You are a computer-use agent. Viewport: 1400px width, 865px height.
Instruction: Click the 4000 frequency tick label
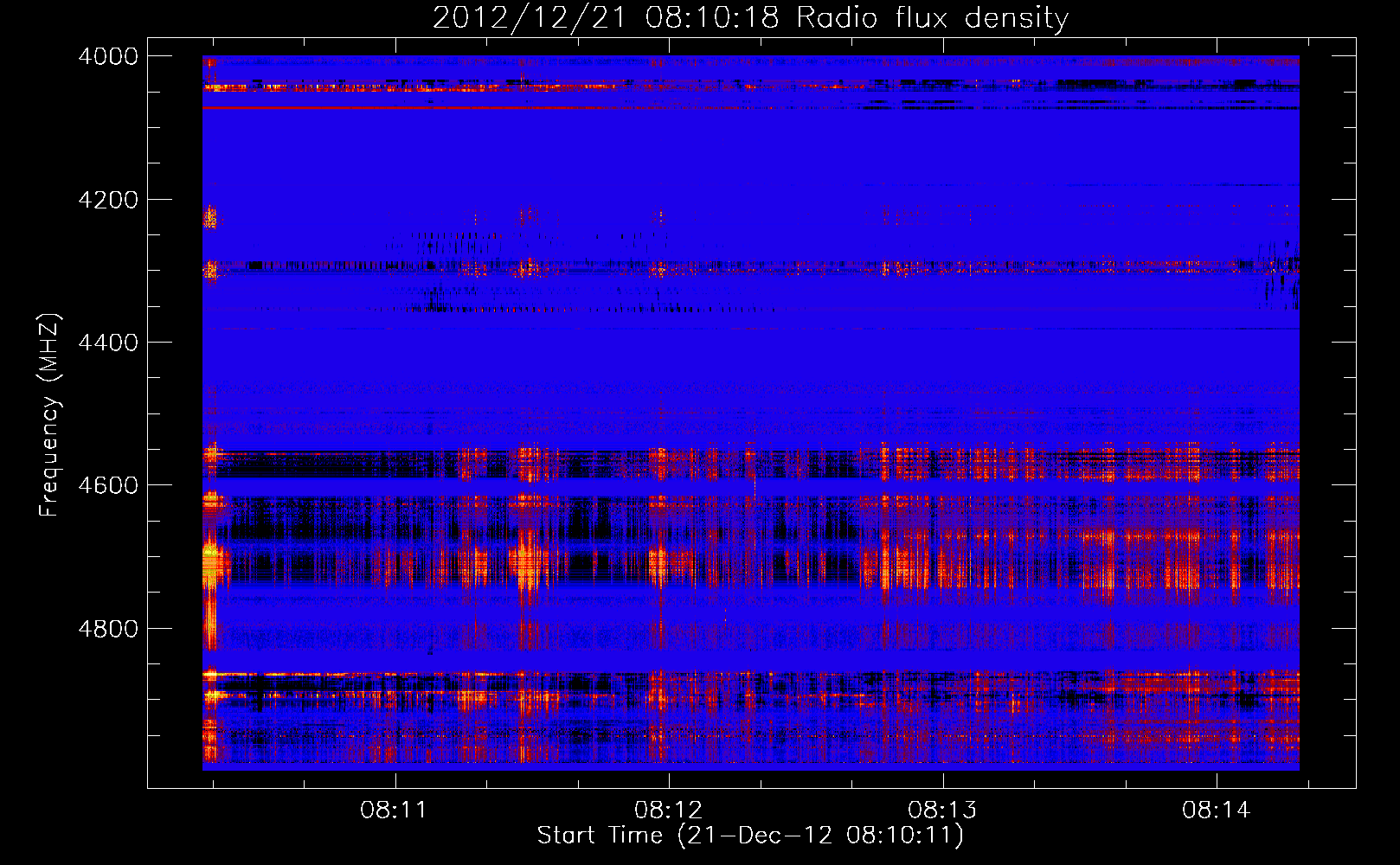click(108, 56)
